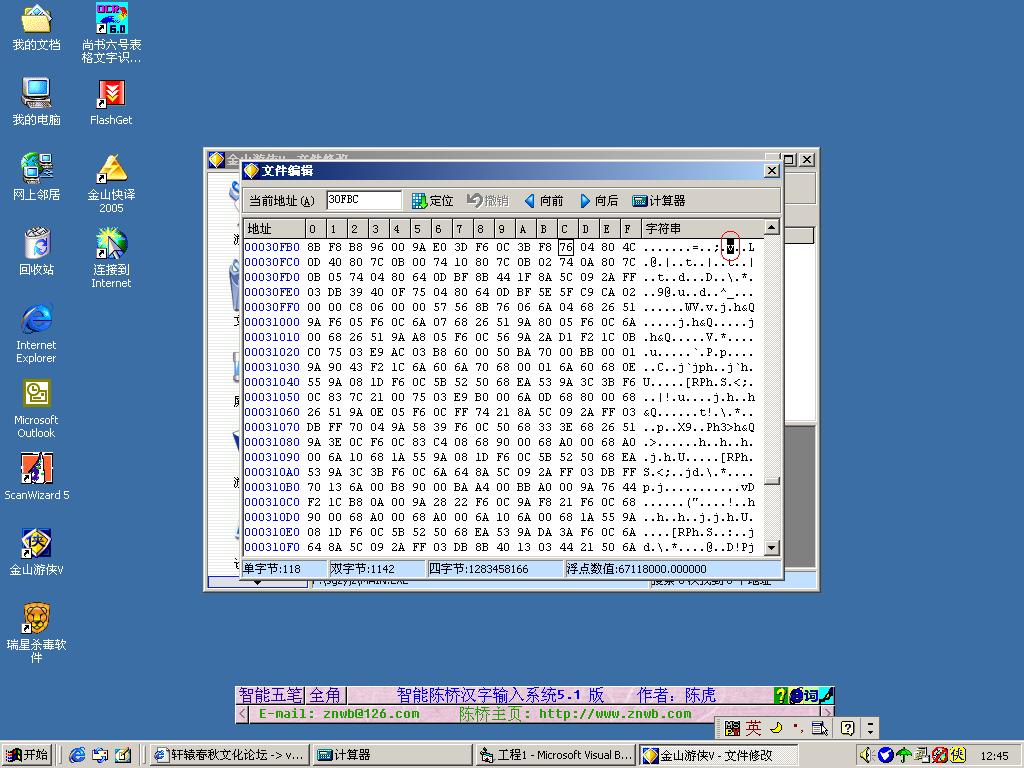Open the 开始 Start menu
The height and width of the screenshot is (768, 1024).
pos(28,755)
